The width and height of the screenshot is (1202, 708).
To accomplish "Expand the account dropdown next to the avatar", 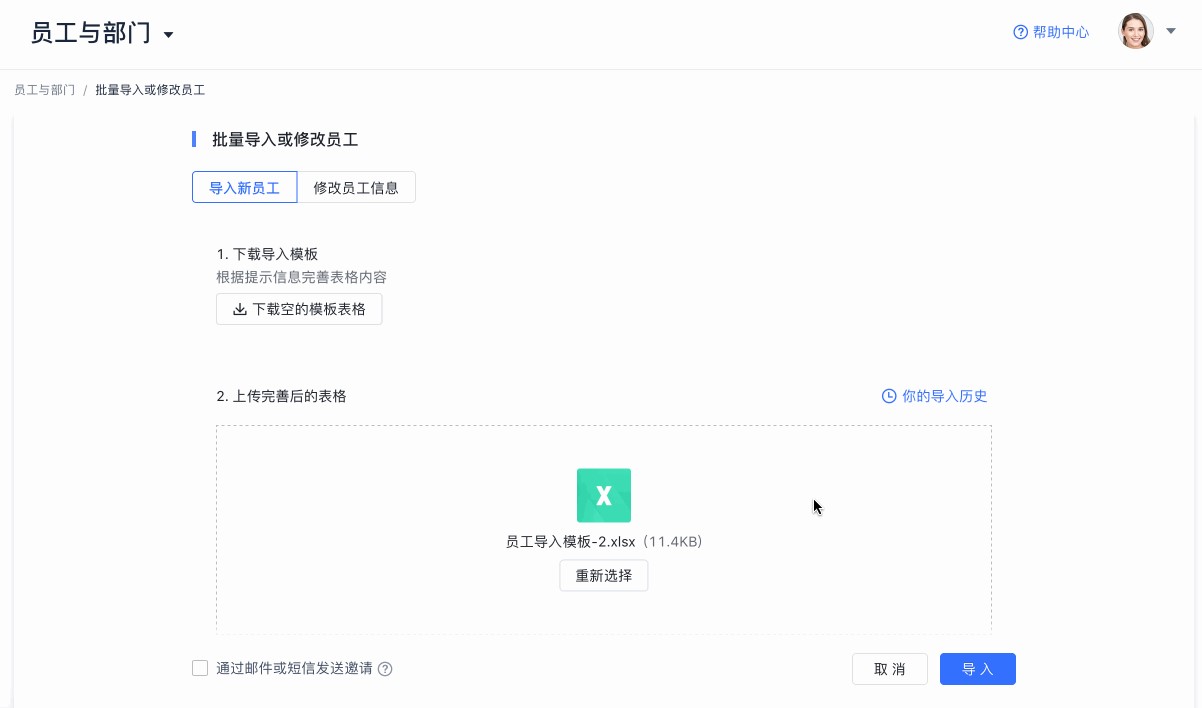I will click(1171, 30).
